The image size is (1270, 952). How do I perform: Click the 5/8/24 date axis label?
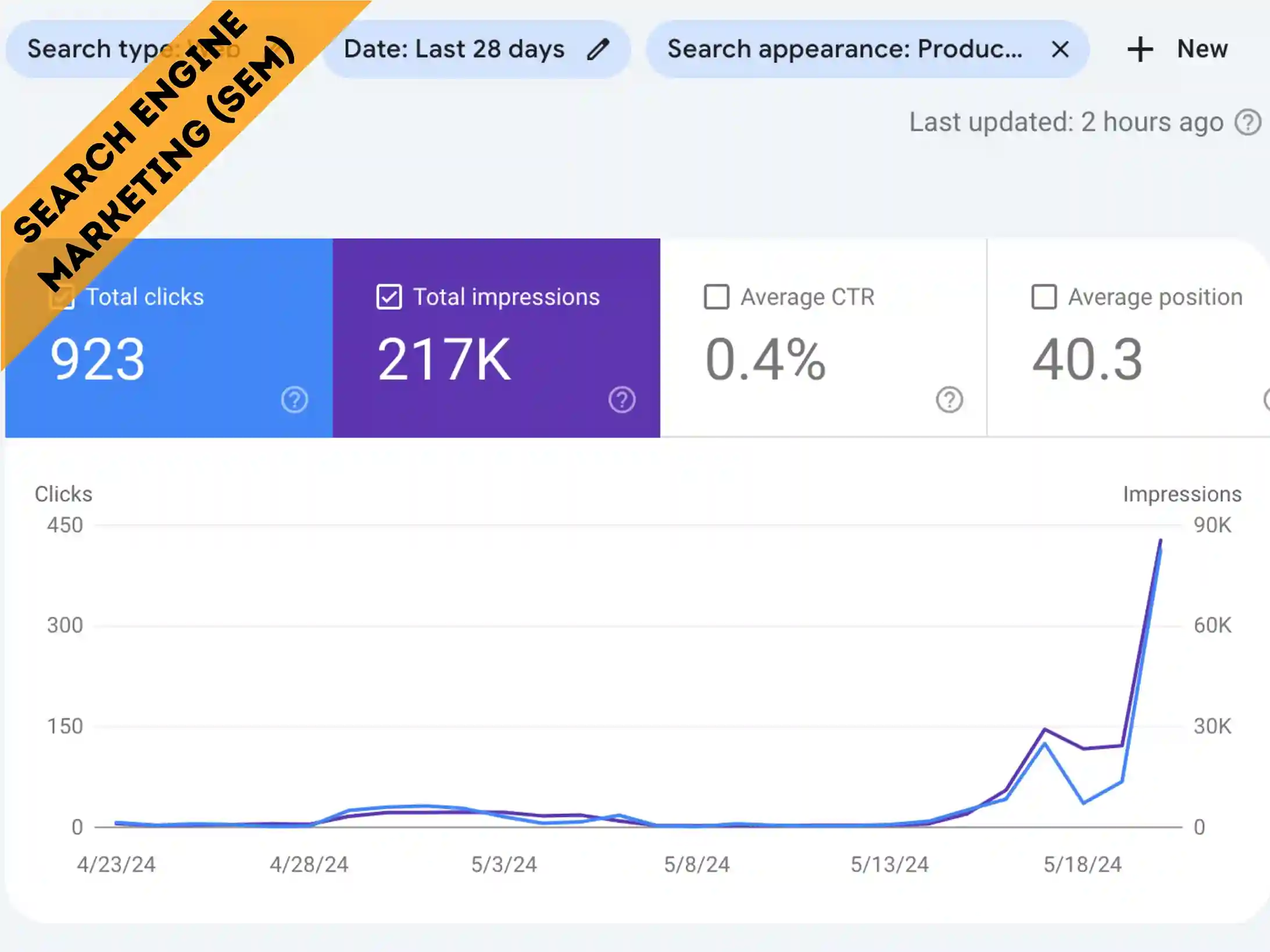(x=697, y=864)
